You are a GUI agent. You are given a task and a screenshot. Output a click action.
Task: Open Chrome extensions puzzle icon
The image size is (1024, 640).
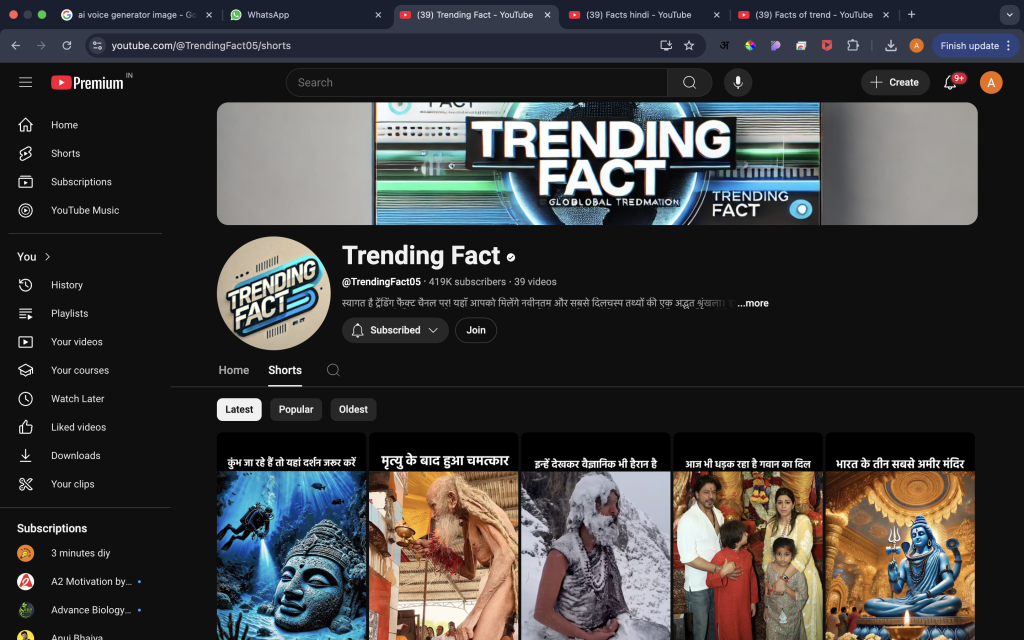tap(853, 46)
